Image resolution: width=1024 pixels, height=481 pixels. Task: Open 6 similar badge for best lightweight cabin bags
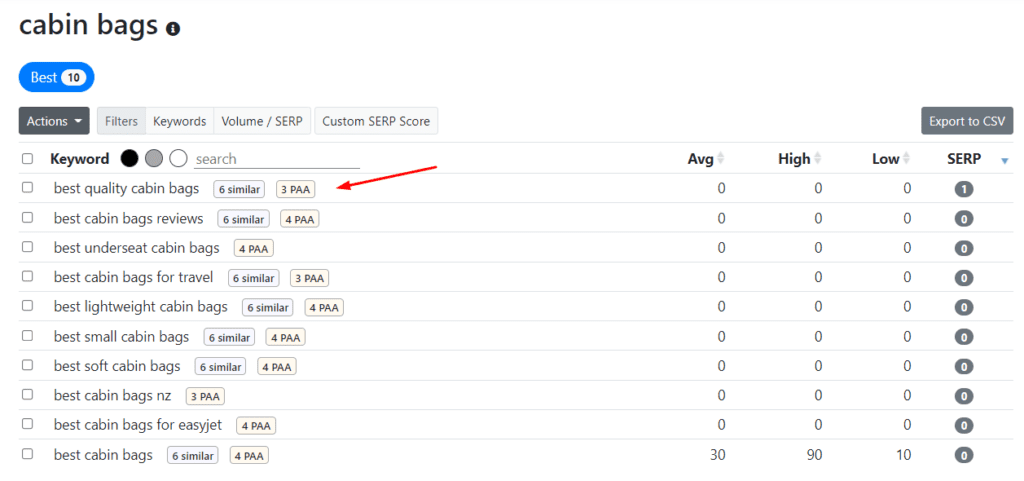pyautogui.click(x=268, y=308)
